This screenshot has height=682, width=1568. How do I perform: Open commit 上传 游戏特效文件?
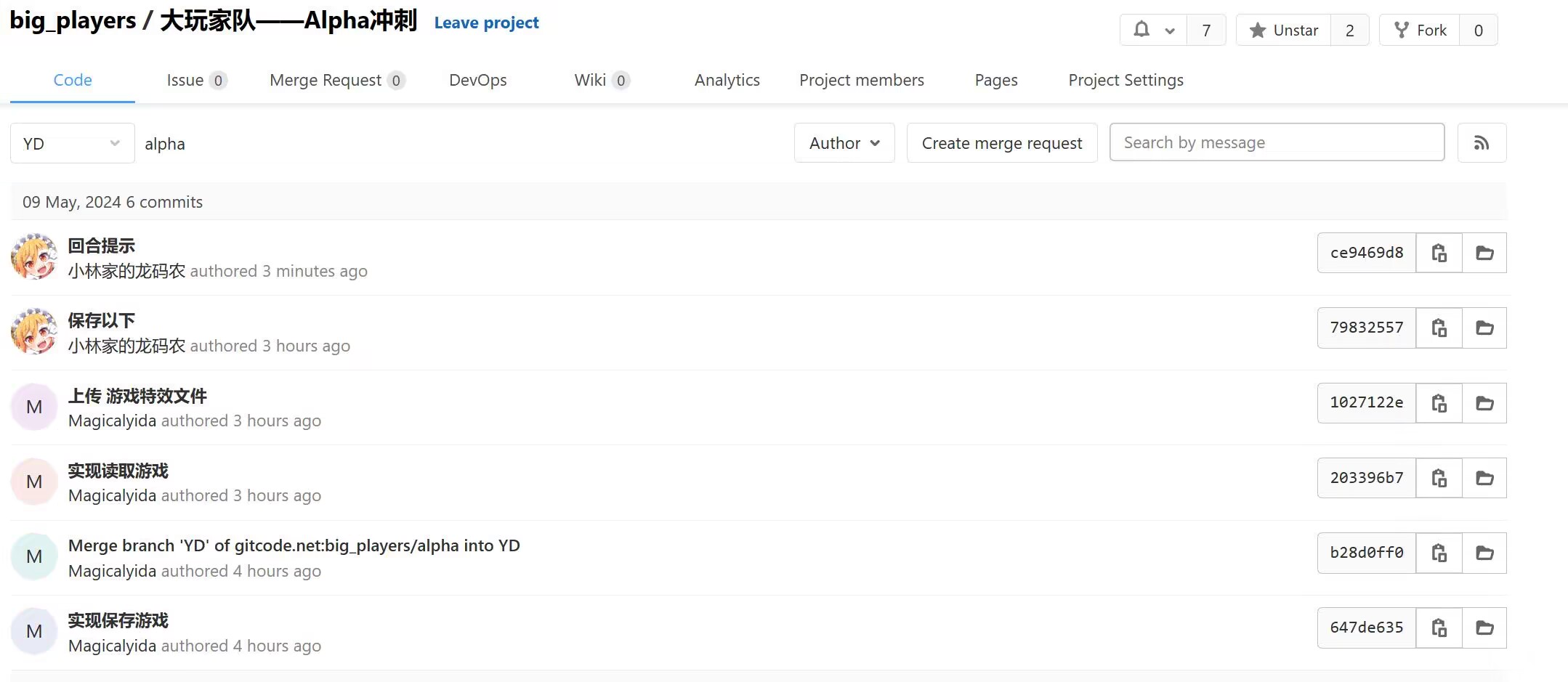[x=137, y=396]
